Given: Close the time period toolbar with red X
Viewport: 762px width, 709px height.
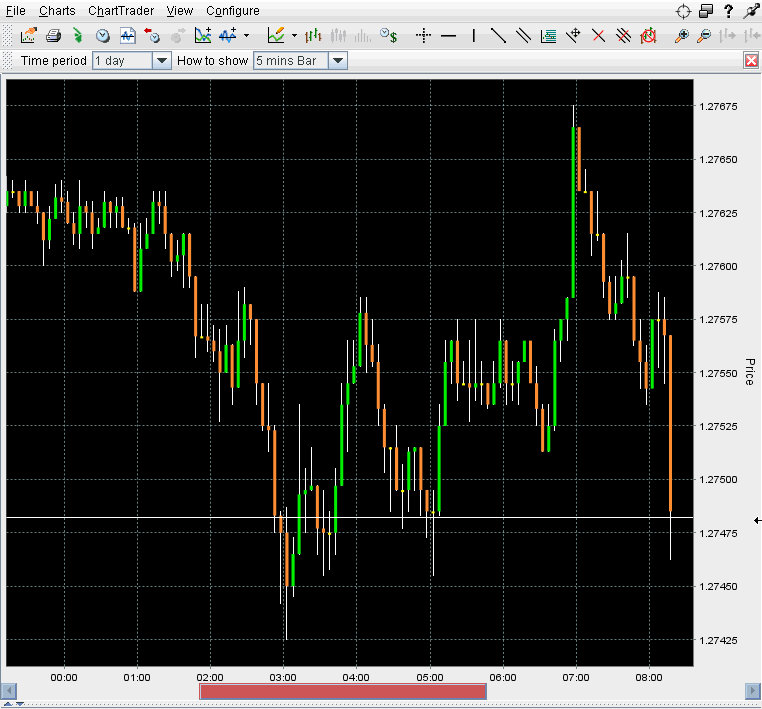Looking at the screenshot, I should tap(751, 61).
